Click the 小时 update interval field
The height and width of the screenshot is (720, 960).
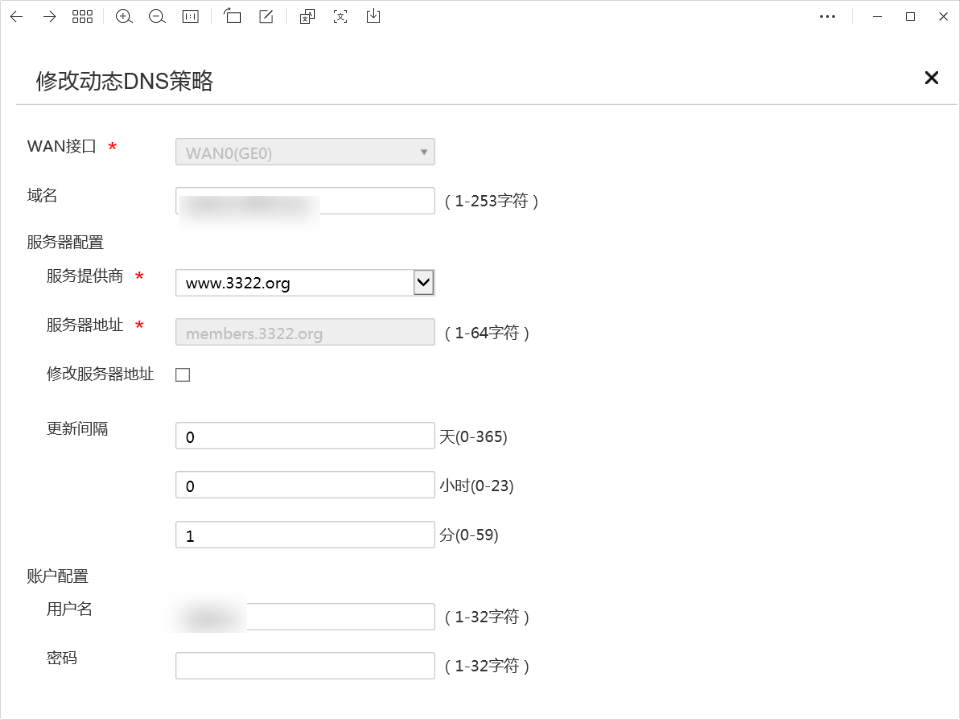[305, 485]
